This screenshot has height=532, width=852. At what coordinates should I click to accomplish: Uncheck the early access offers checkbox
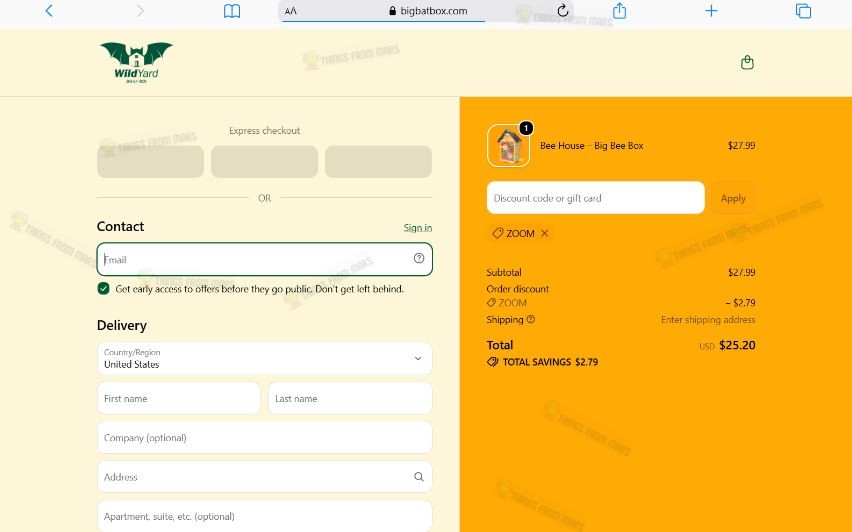pyautogui.click(x=103, y=289)
